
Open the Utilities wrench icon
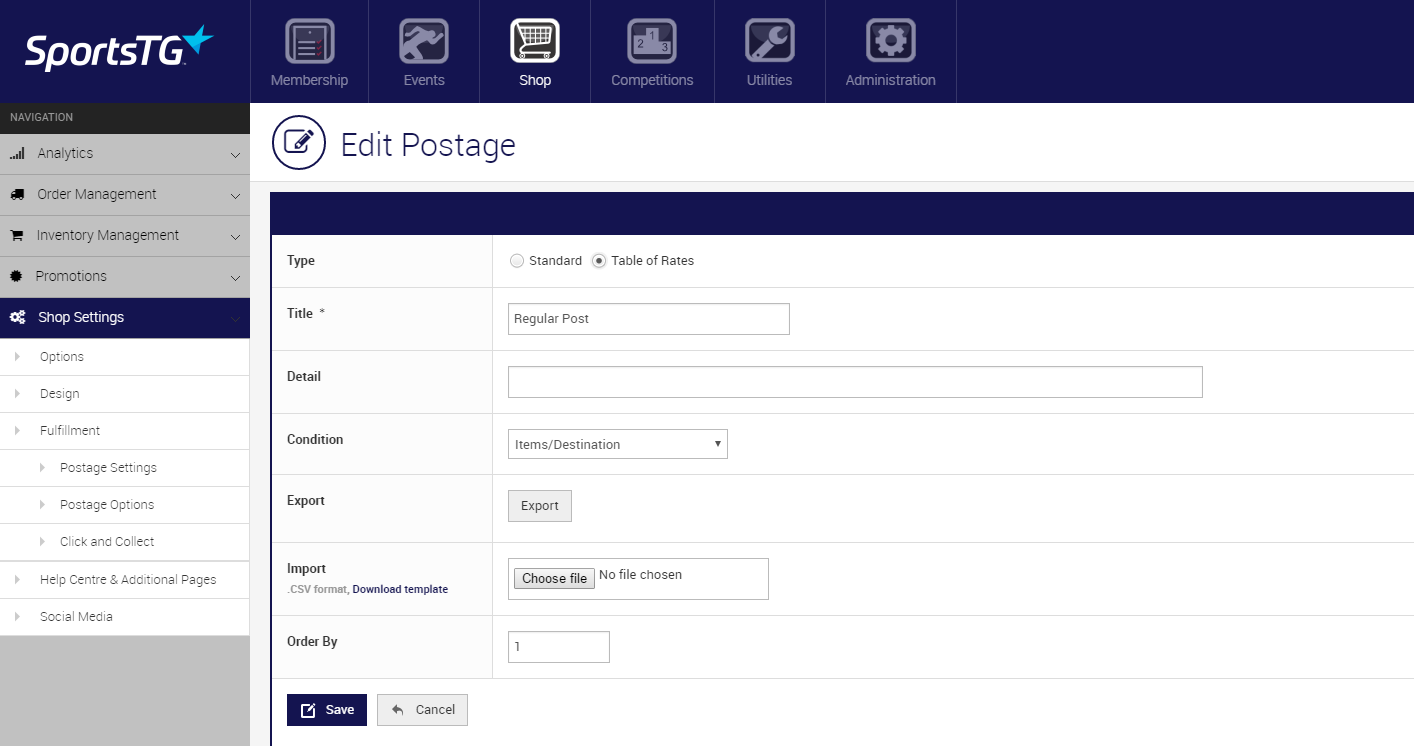point(769,41)
